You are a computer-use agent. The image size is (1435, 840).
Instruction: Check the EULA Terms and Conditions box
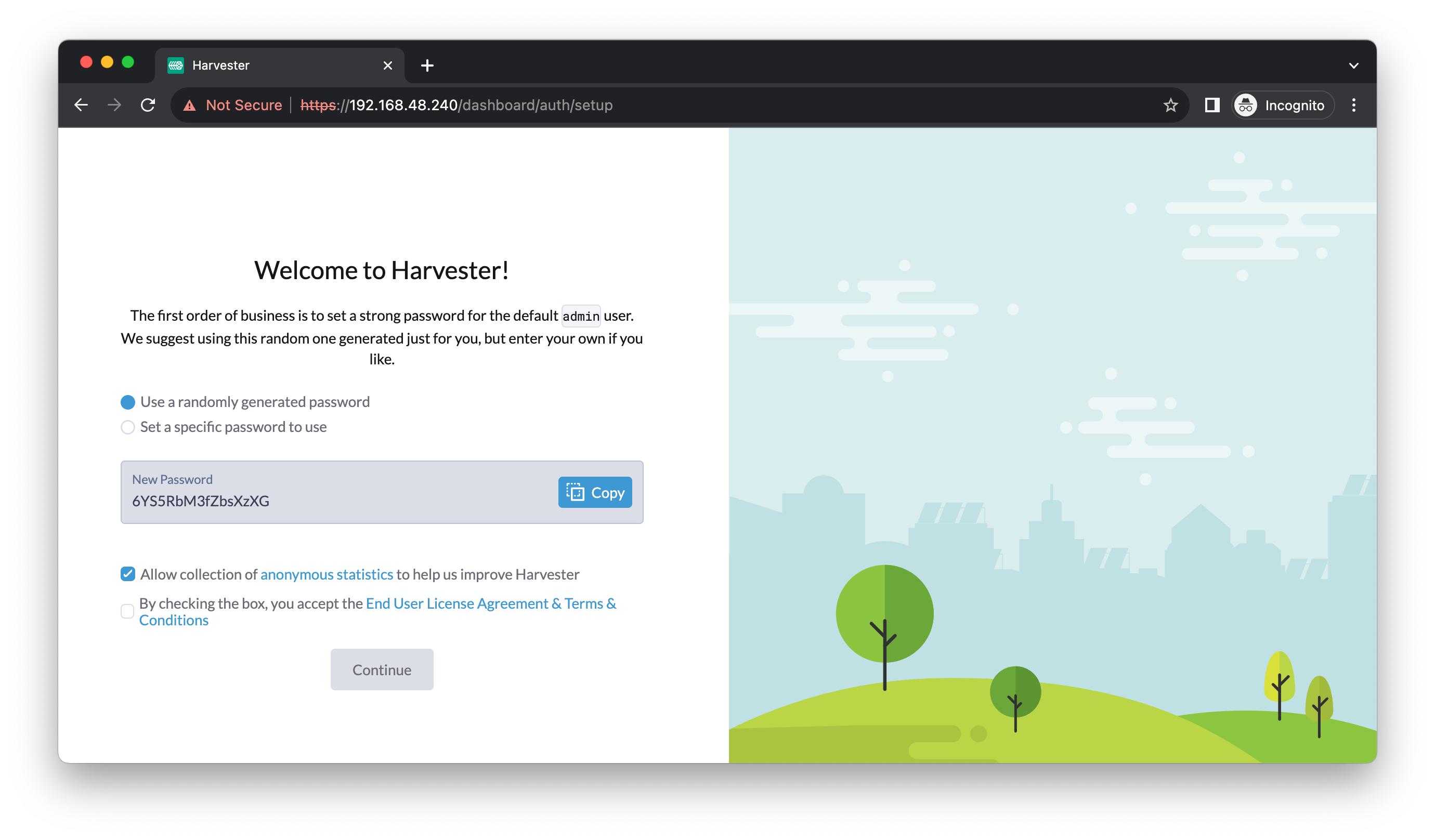tap(128, 611)
